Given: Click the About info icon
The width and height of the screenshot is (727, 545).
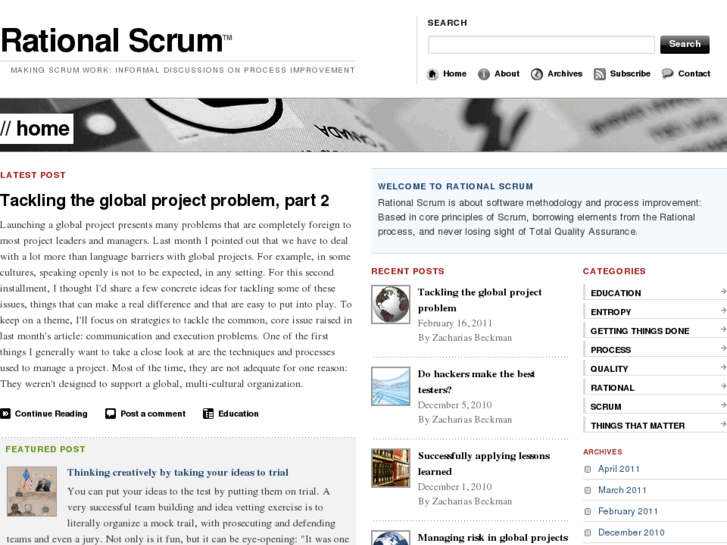Looking at the screenshot, I should pyautogui.click(x=484, y=74).
